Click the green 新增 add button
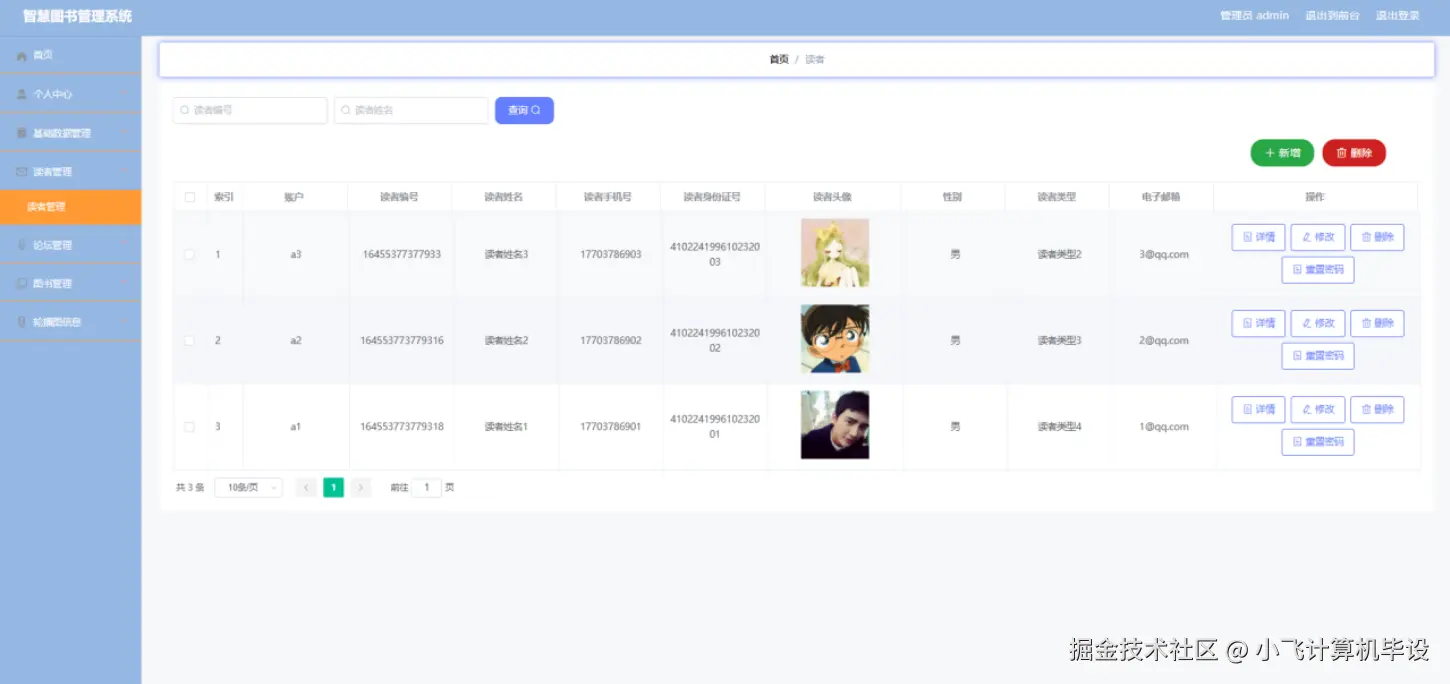 click(x=1282, y=153)
